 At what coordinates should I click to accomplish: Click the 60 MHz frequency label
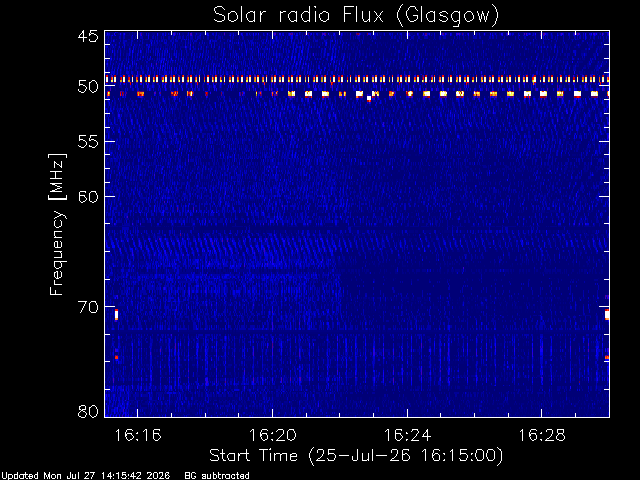[x=88, y=197]
